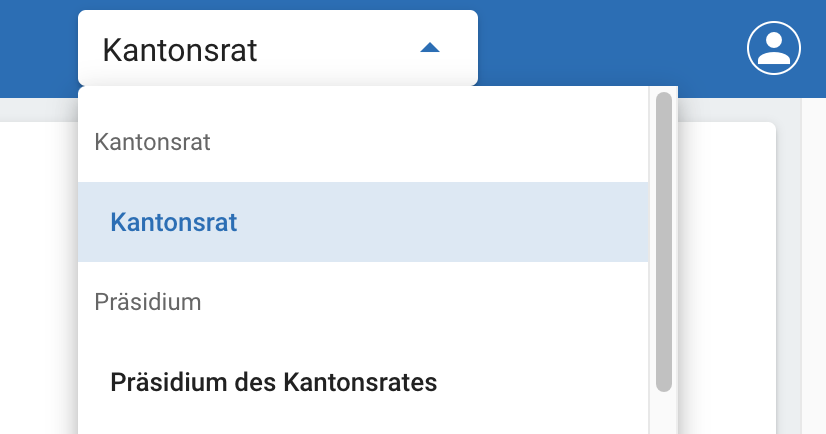826x434 pixels.
Task: Click the blank space beside Kantonsrat group heading
Action: tap(420, 142)
